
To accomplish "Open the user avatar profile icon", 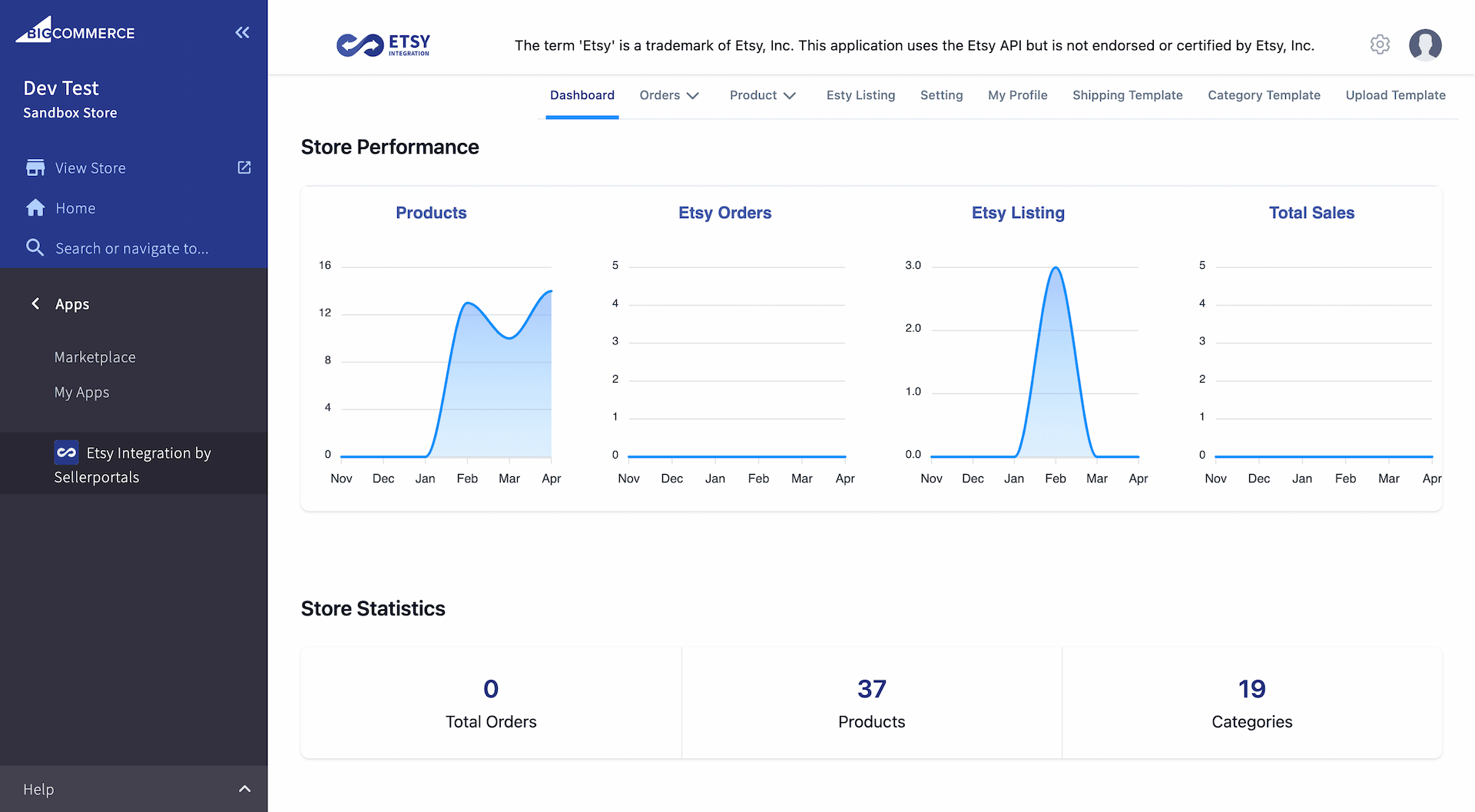I will (1425, 45).
